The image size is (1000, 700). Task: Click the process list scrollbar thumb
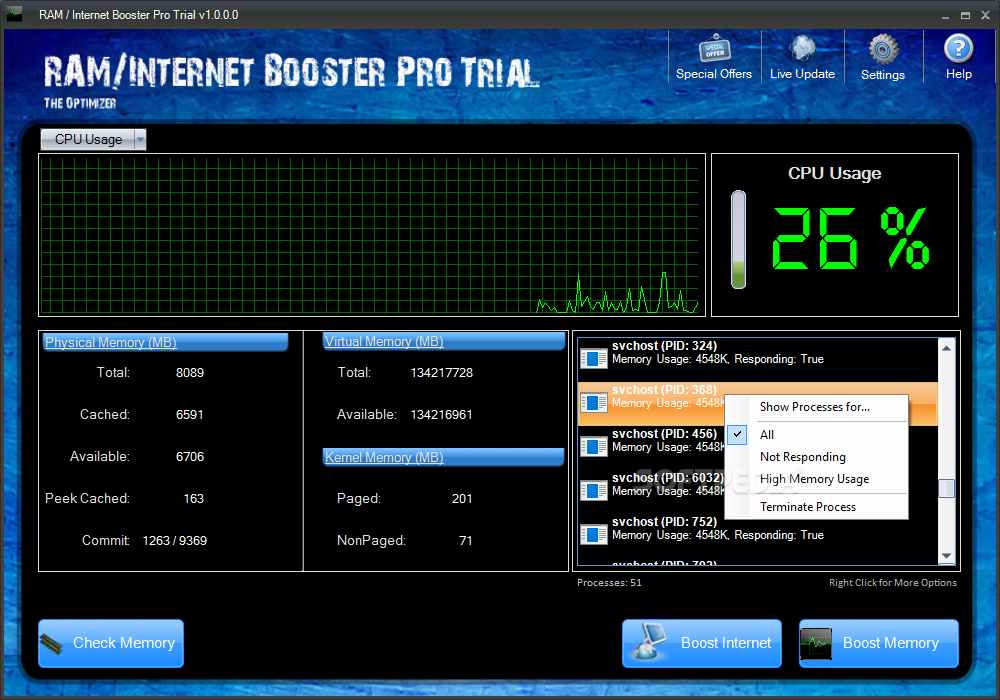pyautogui.click(x=946, y=488)
